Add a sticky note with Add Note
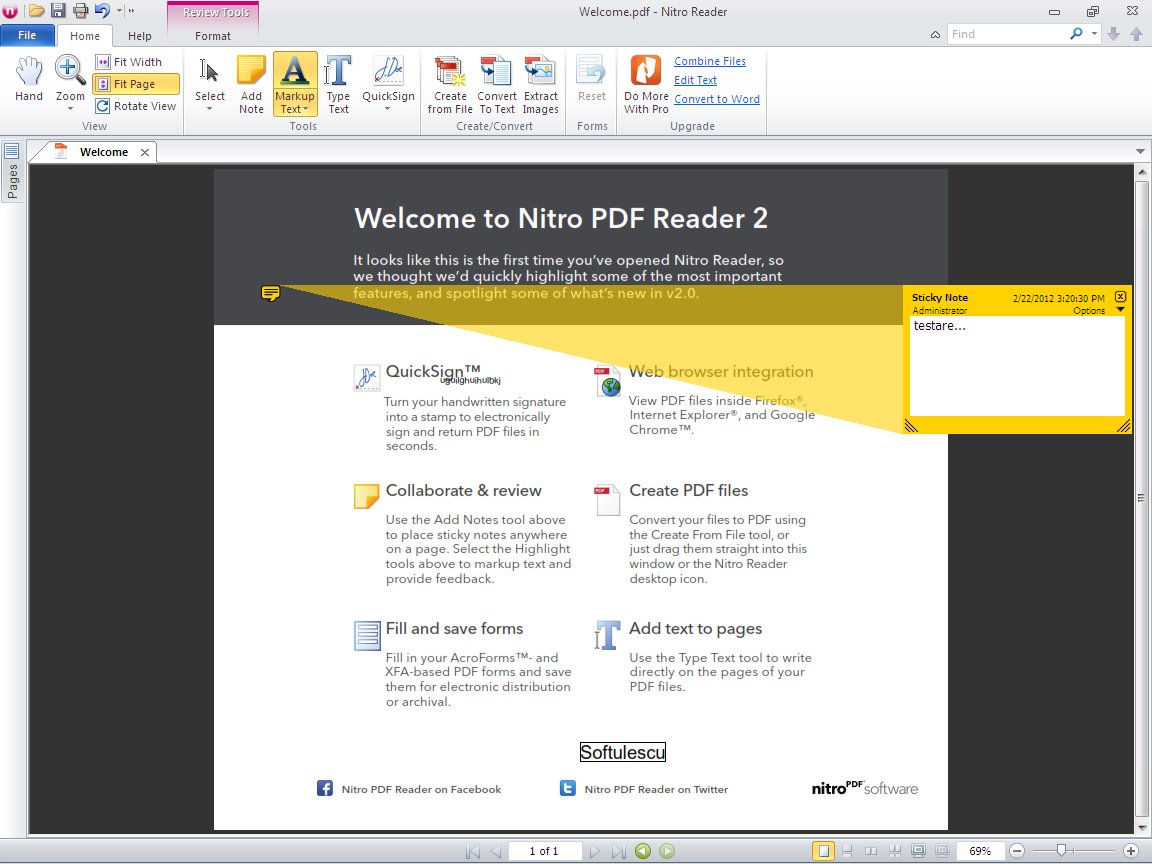The image size is (1152, 864). point(251,84)
